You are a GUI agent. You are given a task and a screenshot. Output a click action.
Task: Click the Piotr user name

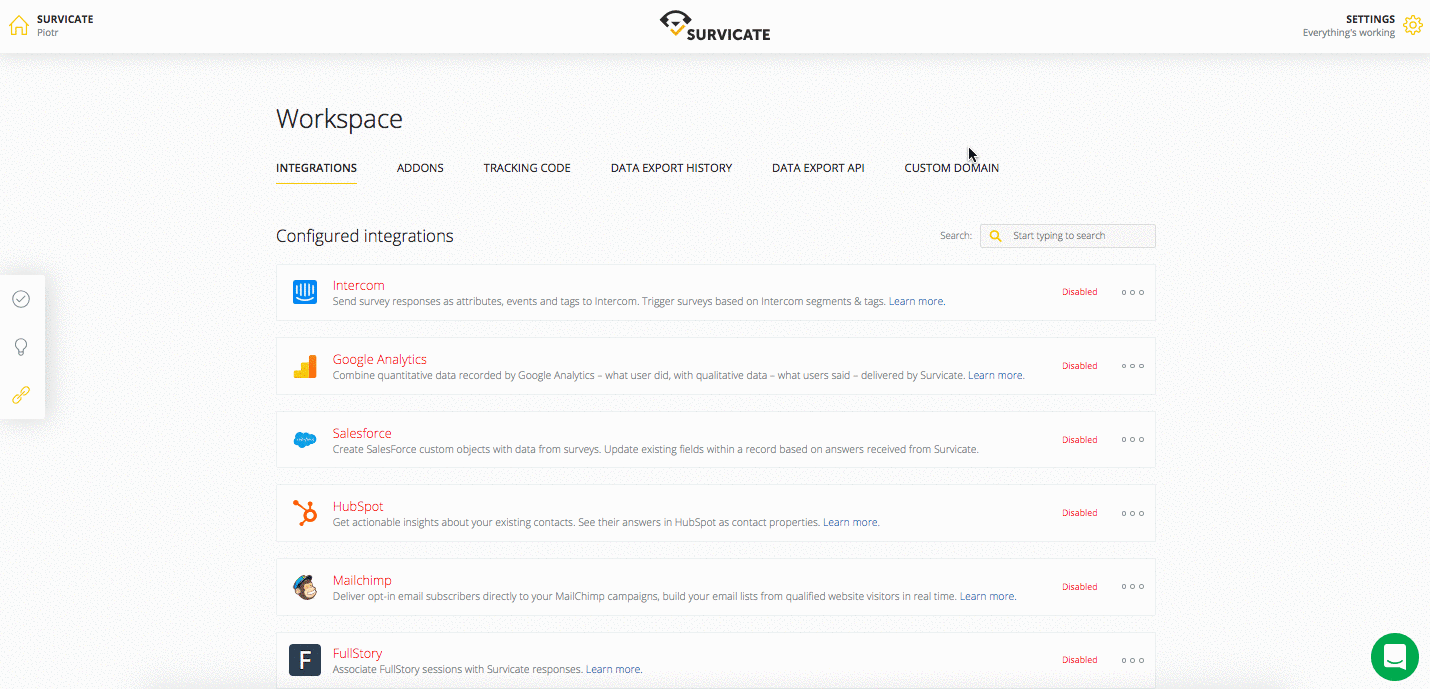click(x=48, y=32)
